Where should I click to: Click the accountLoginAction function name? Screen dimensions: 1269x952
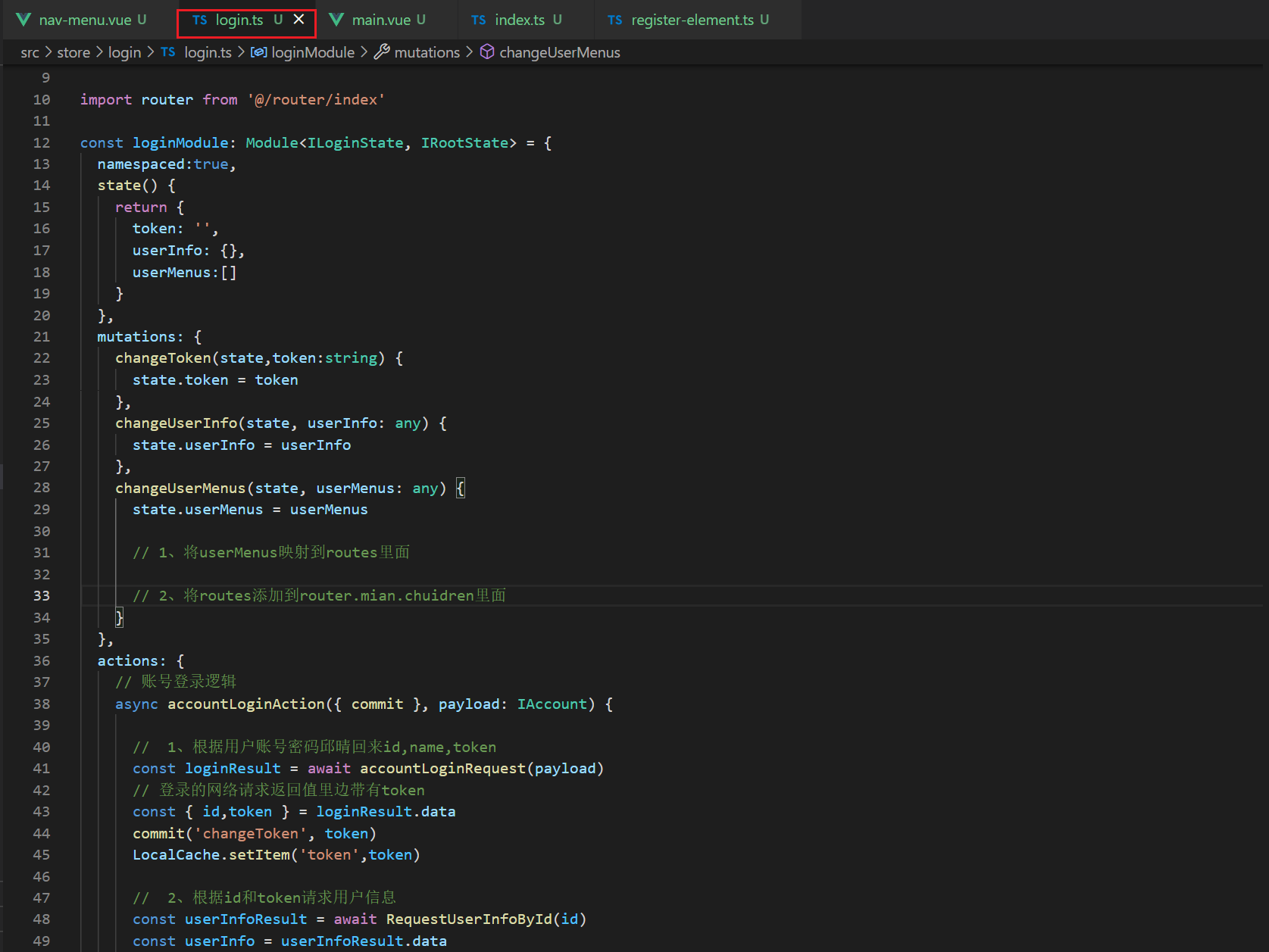pyautogui.click(x=246, y=704)
